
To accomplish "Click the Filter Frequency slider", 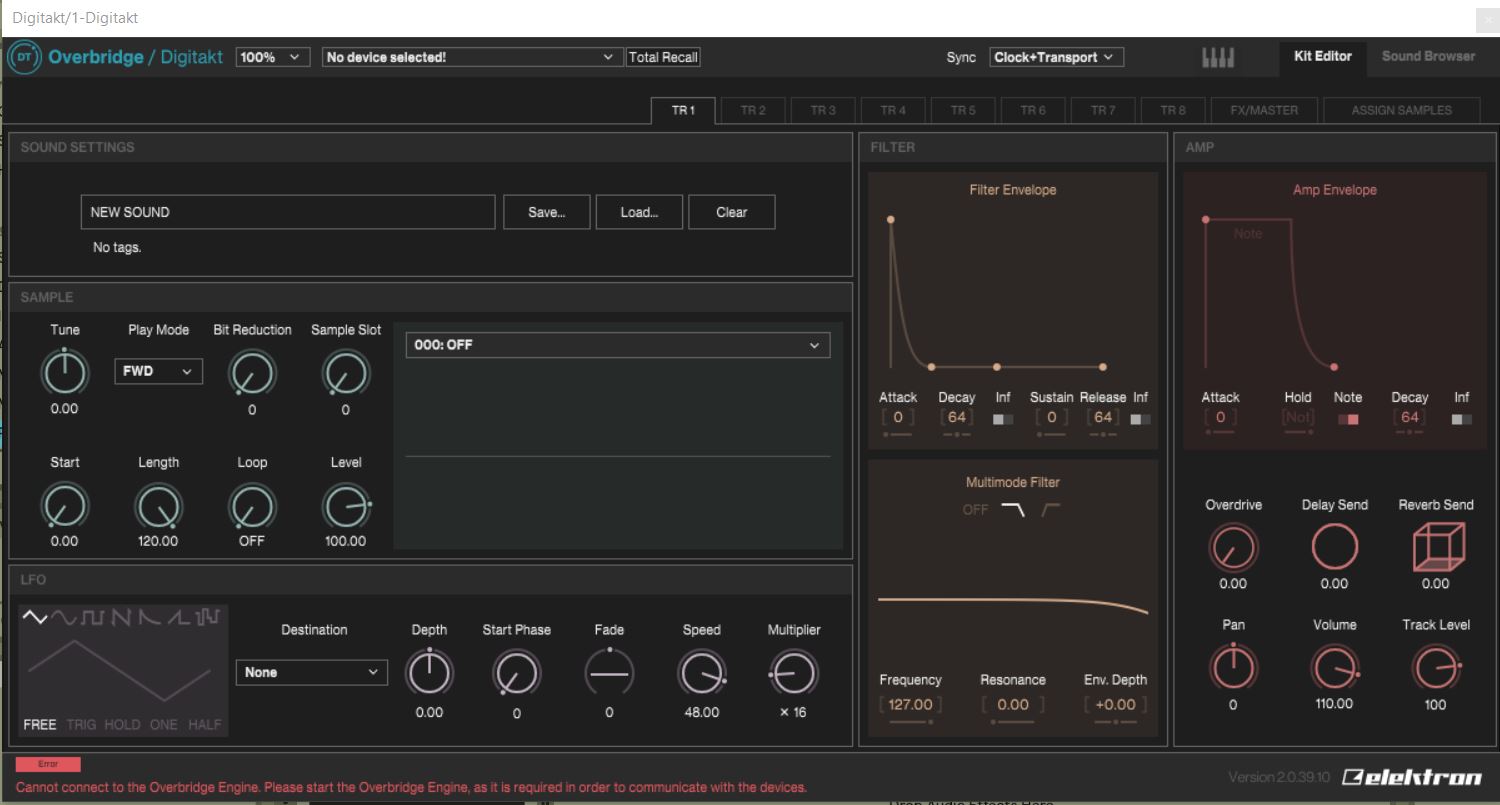I will (x=910, y=721).
